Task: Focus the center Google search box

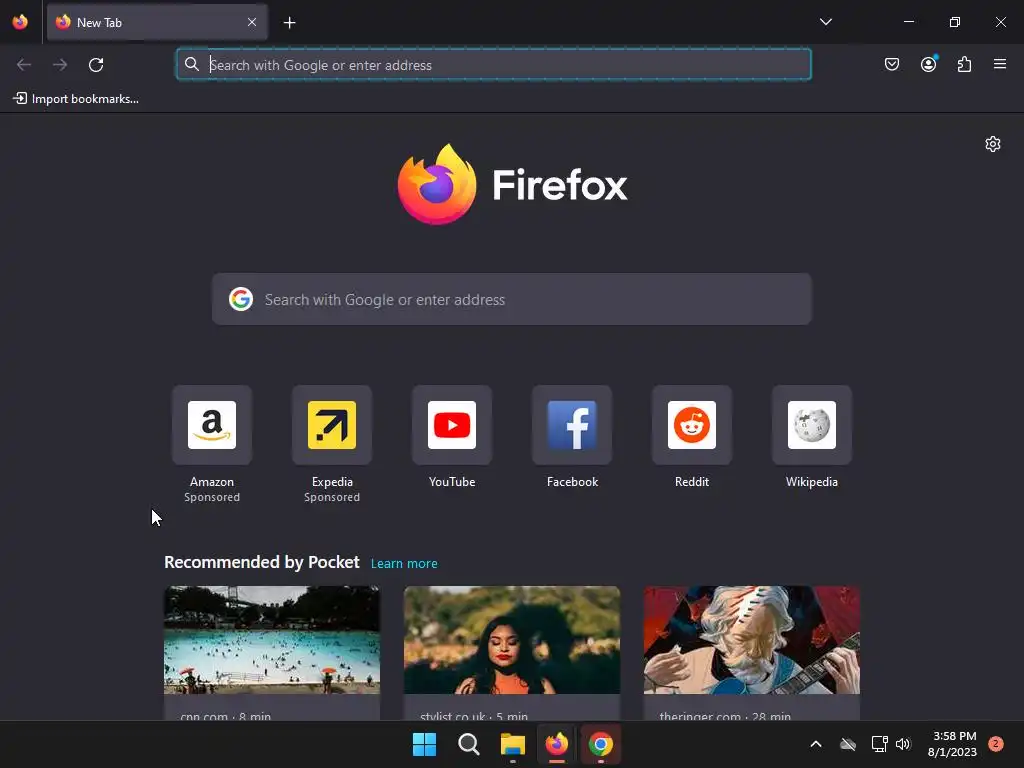Action: [511, 299]
